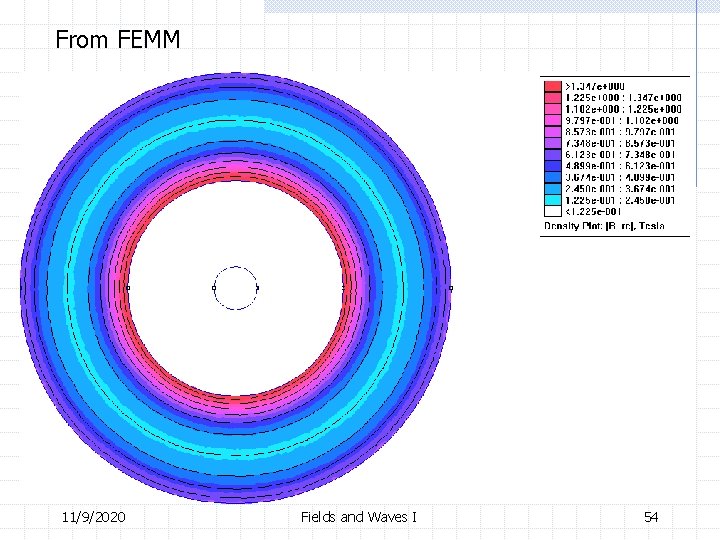Click the swatch beside 3.674e-001 : 4.899e-001
Viewport: 720px width, 540px height.
coord(553,177)
